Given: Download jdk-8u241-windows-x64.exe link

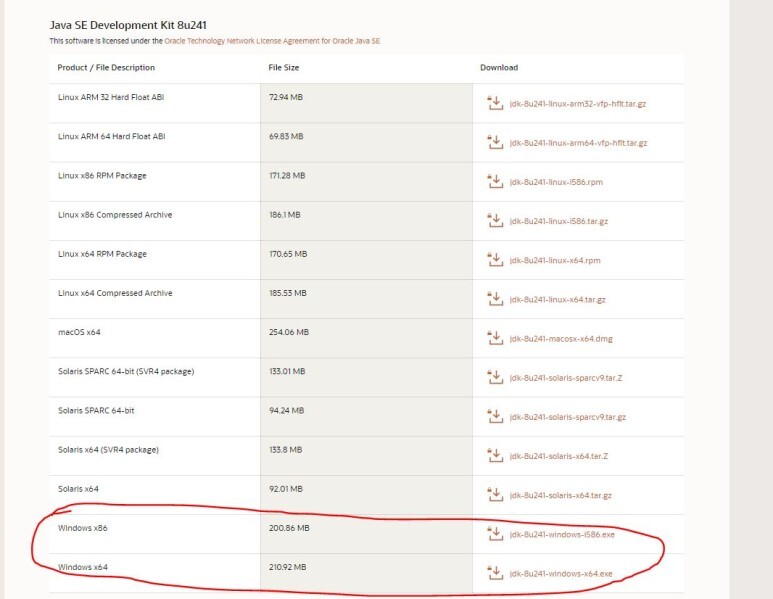Looking at the screenshot, I should (x=561, y=574).
